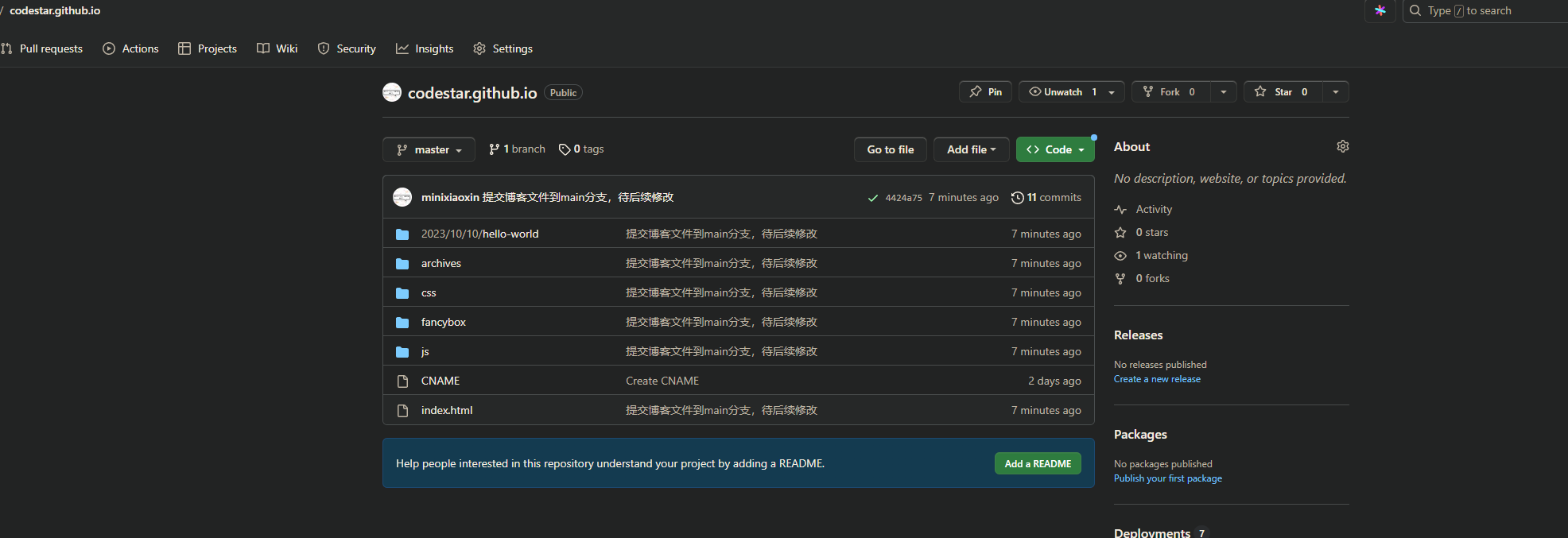Click the file icon of the index.html row
The width and height of the screenshot is (1568, 538).
402,411
